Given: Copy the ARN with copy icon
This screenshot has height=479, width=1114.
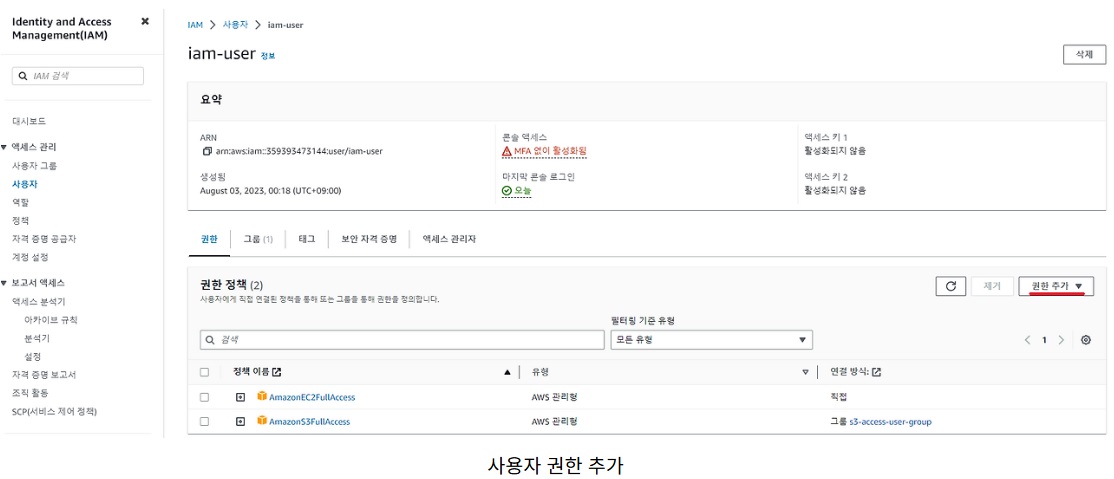Looking at the screenshot, I should coord(207,151).
